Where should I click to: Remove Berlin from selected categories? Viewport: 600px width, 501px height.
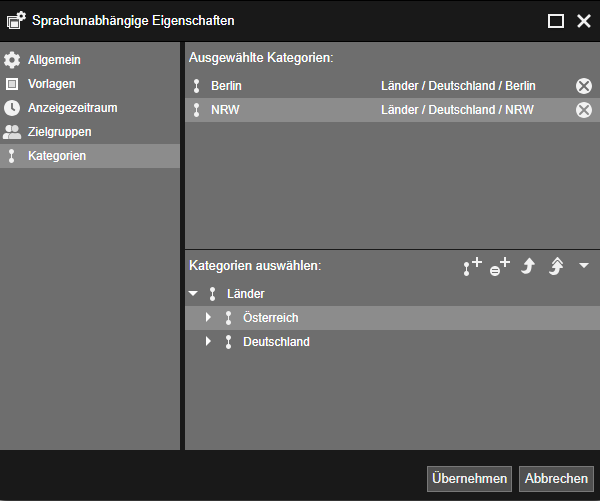pos(584,86)
